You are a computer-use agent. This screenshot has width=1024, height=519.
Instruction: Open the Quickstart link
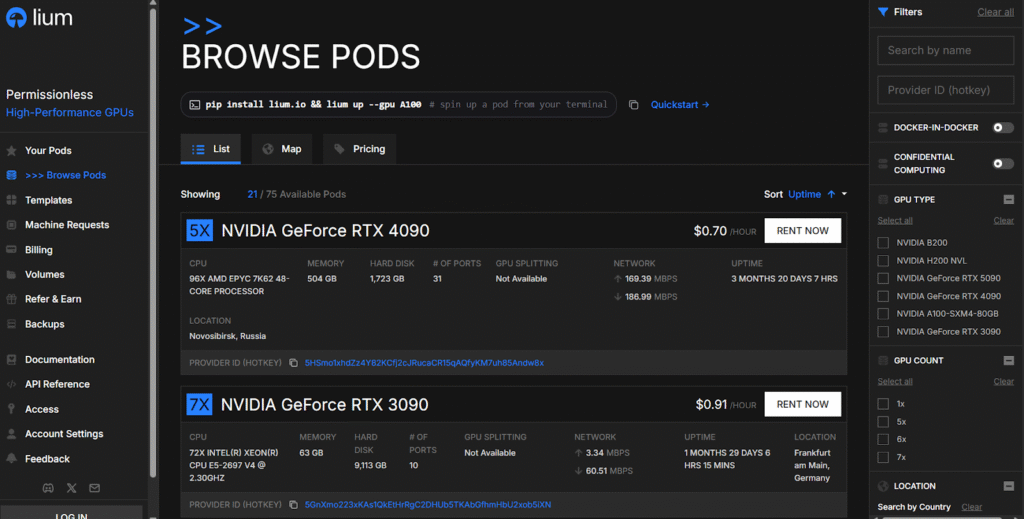point(680,105)
